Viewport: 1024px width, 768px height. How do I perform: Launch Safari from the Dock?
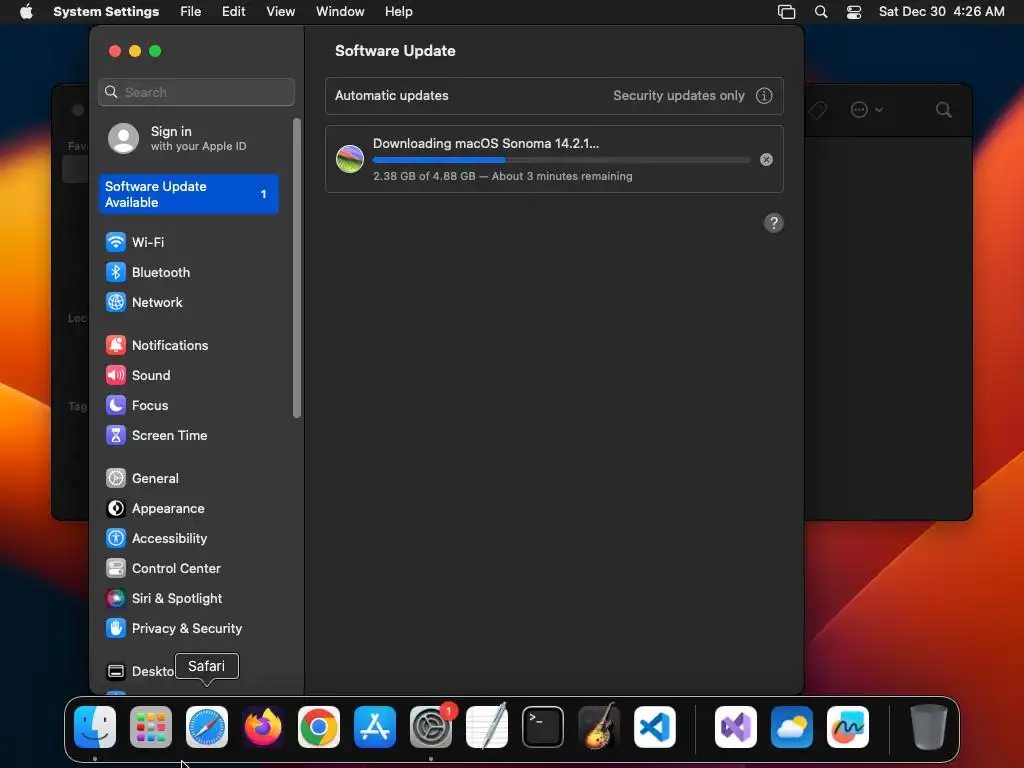pyautogui.click(x=207, y=727)
